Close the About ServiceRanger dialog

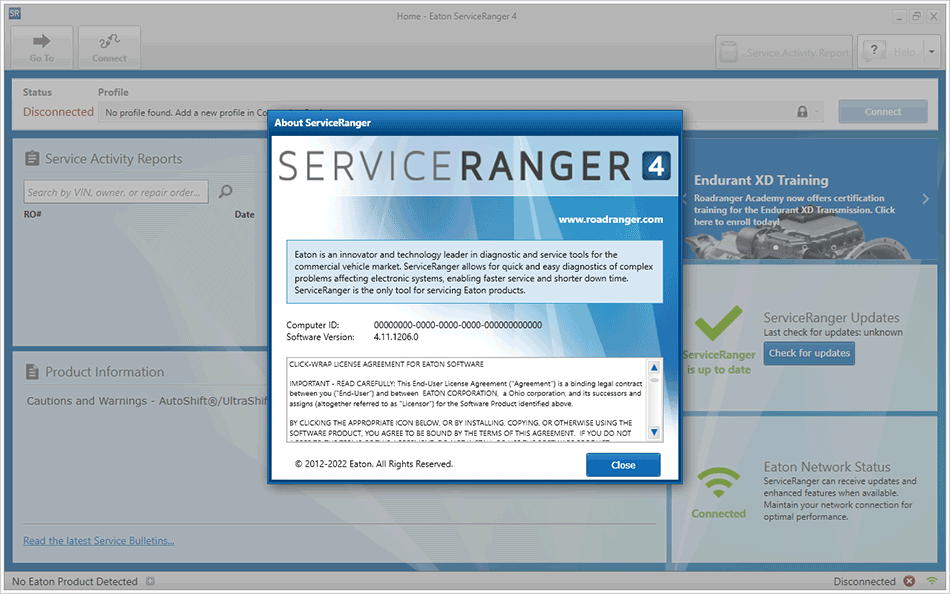(623, 465)
